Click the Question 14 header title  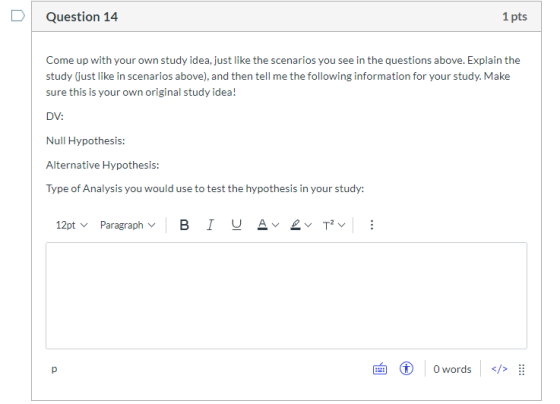pyautogui.click(x=82, y=17)
